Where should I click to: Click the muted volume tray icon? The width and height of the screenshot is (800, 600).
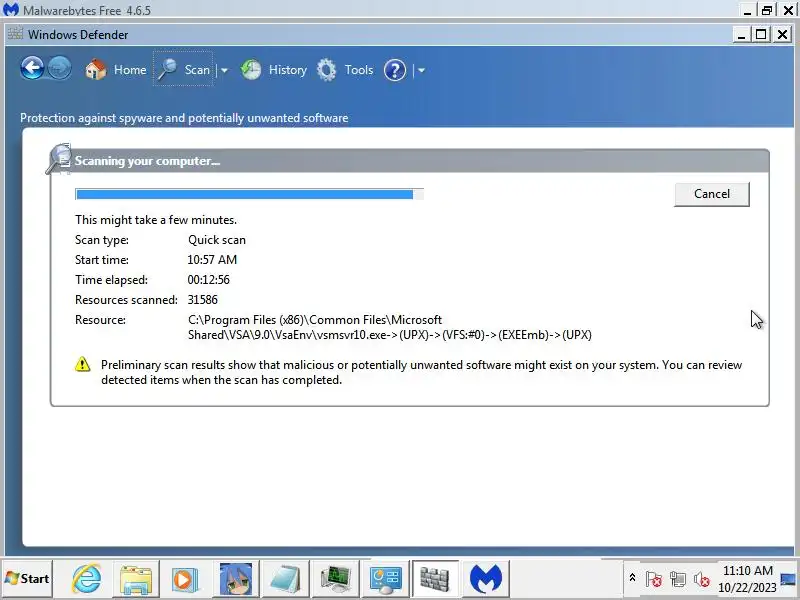tap(703, 579)
